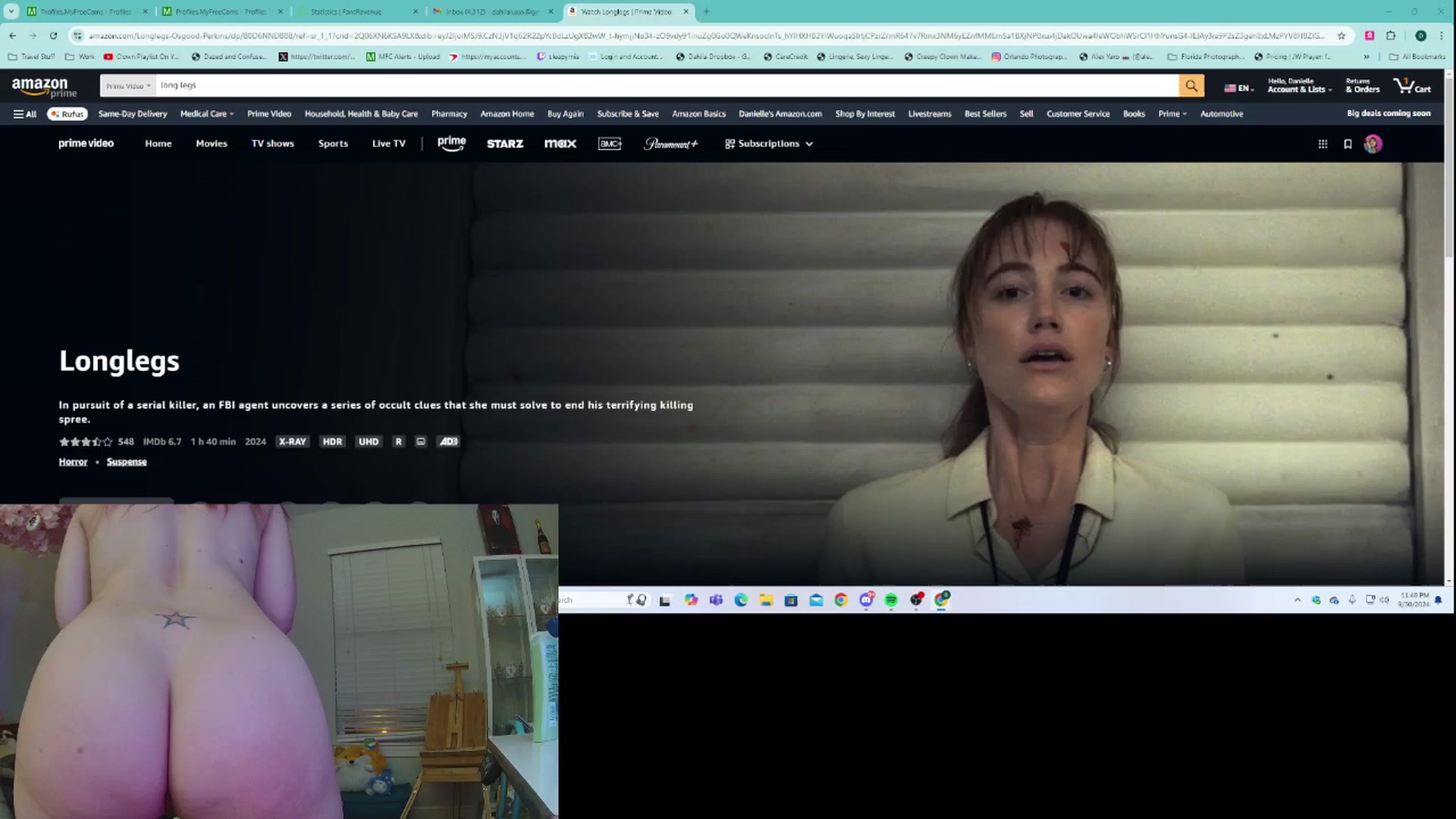Open the Amazon cart icon
The width and height of the screenshot is (1456, 819).
pyautogui.click(x=1412, y=86)
